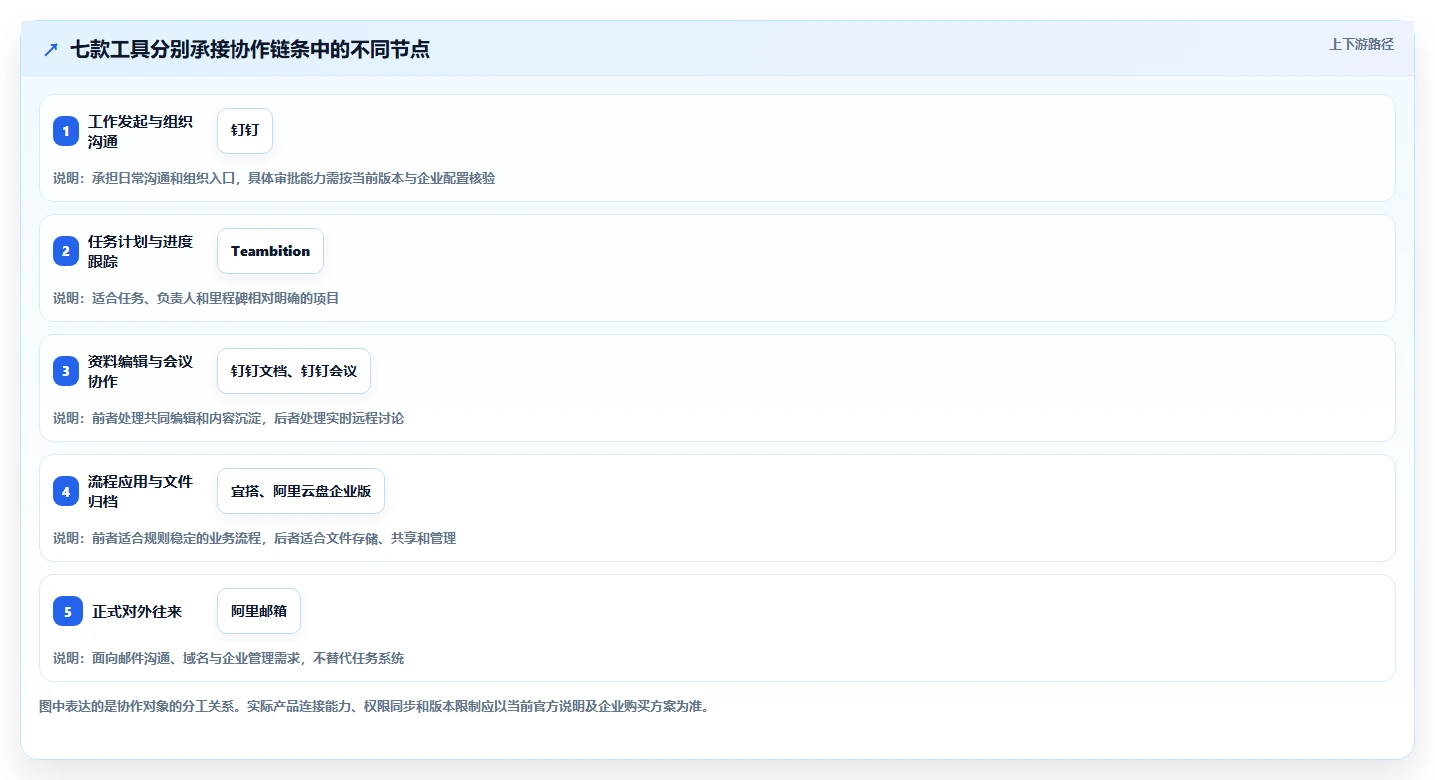This screenshot has width=1435, height=780.
Task: Click the step 5 number badge
Action: click(68, 611)
